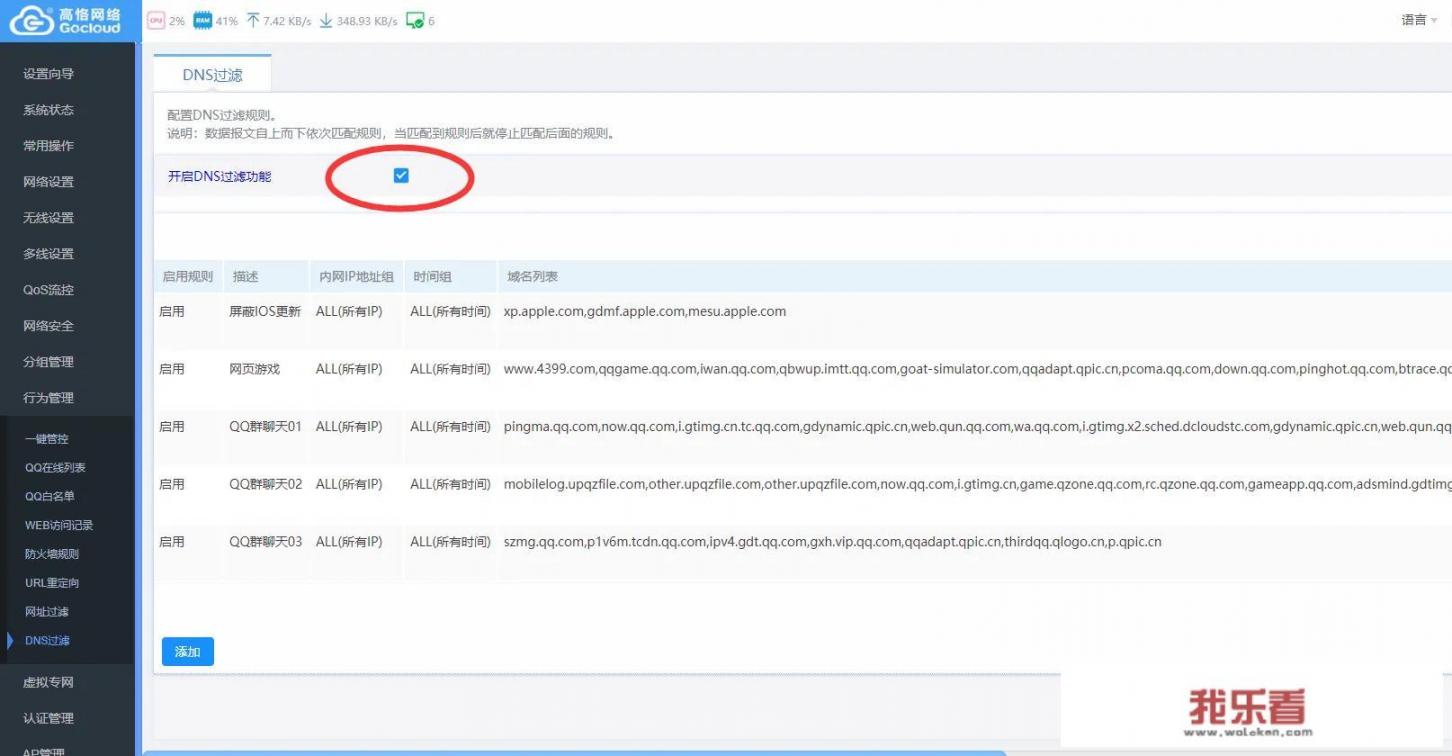Click 启用 status in 屏蔽IOS更新 row
This screenshot has height=756, width=1452.
(172, 312)
